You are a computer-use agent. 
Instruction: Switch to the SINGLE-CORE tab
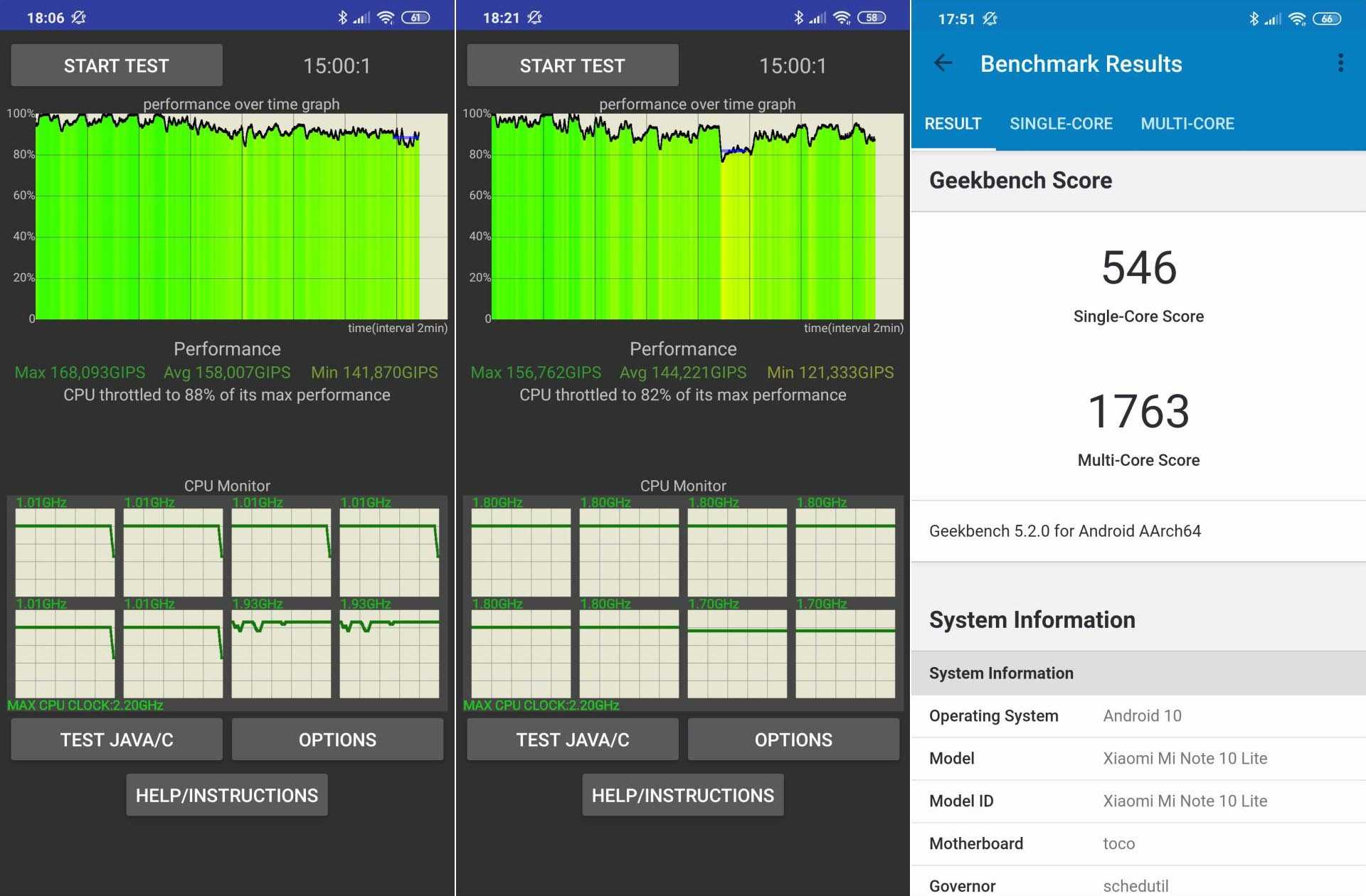[1061, 124]
